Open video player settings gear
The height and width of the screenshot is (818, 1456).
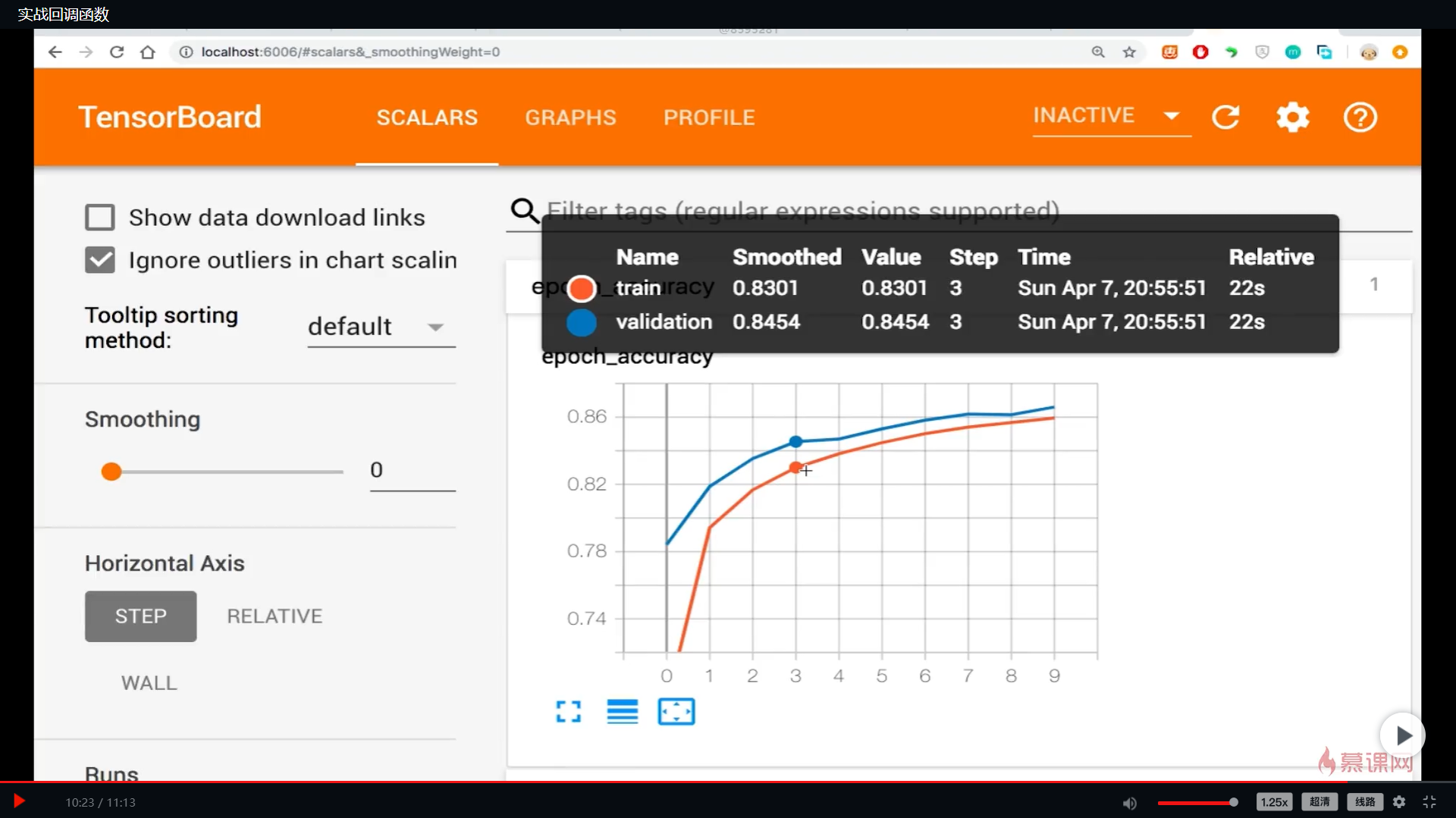[1399, 801]
